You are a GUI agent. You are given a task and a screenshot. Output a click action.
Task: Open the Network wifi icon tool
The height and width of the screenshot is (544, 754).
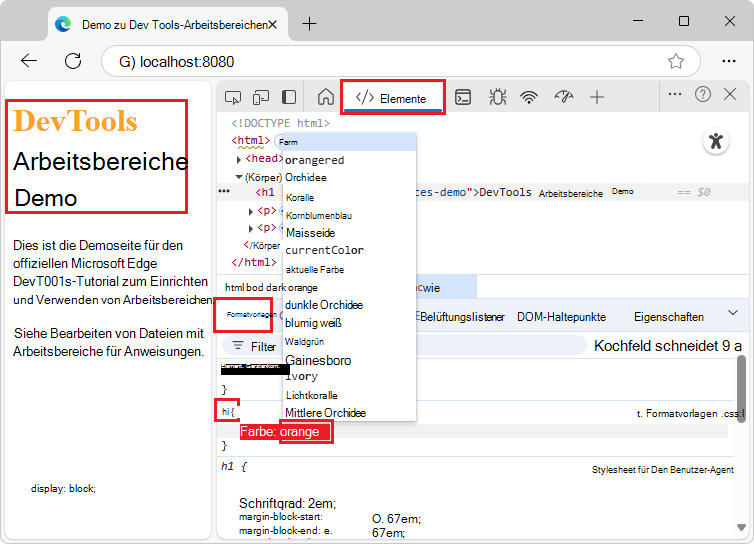tap(529, 97)
